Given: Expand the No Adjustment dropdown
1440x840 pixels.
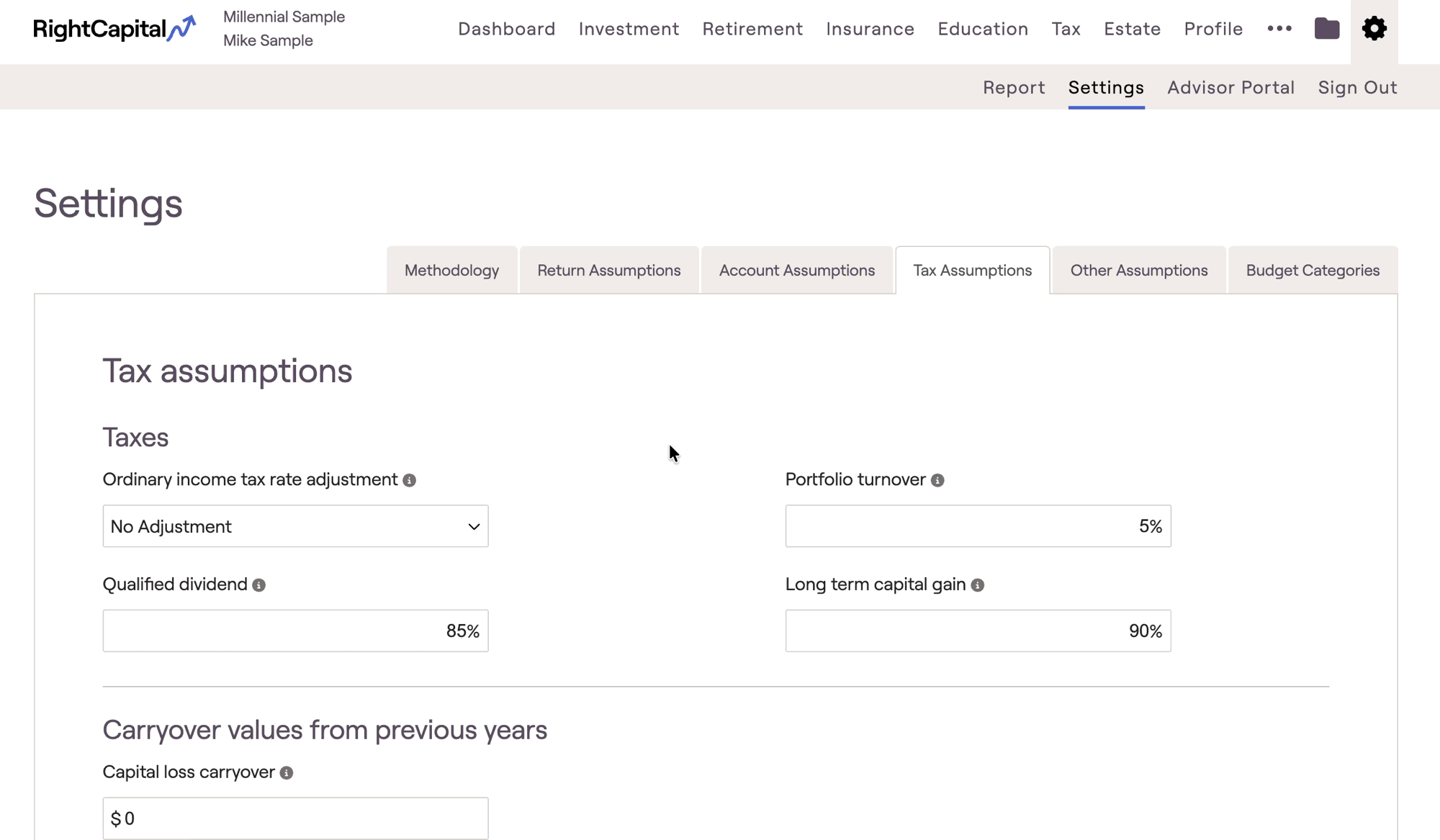Looking at the screenshot, I should click(x=295, y=526).
